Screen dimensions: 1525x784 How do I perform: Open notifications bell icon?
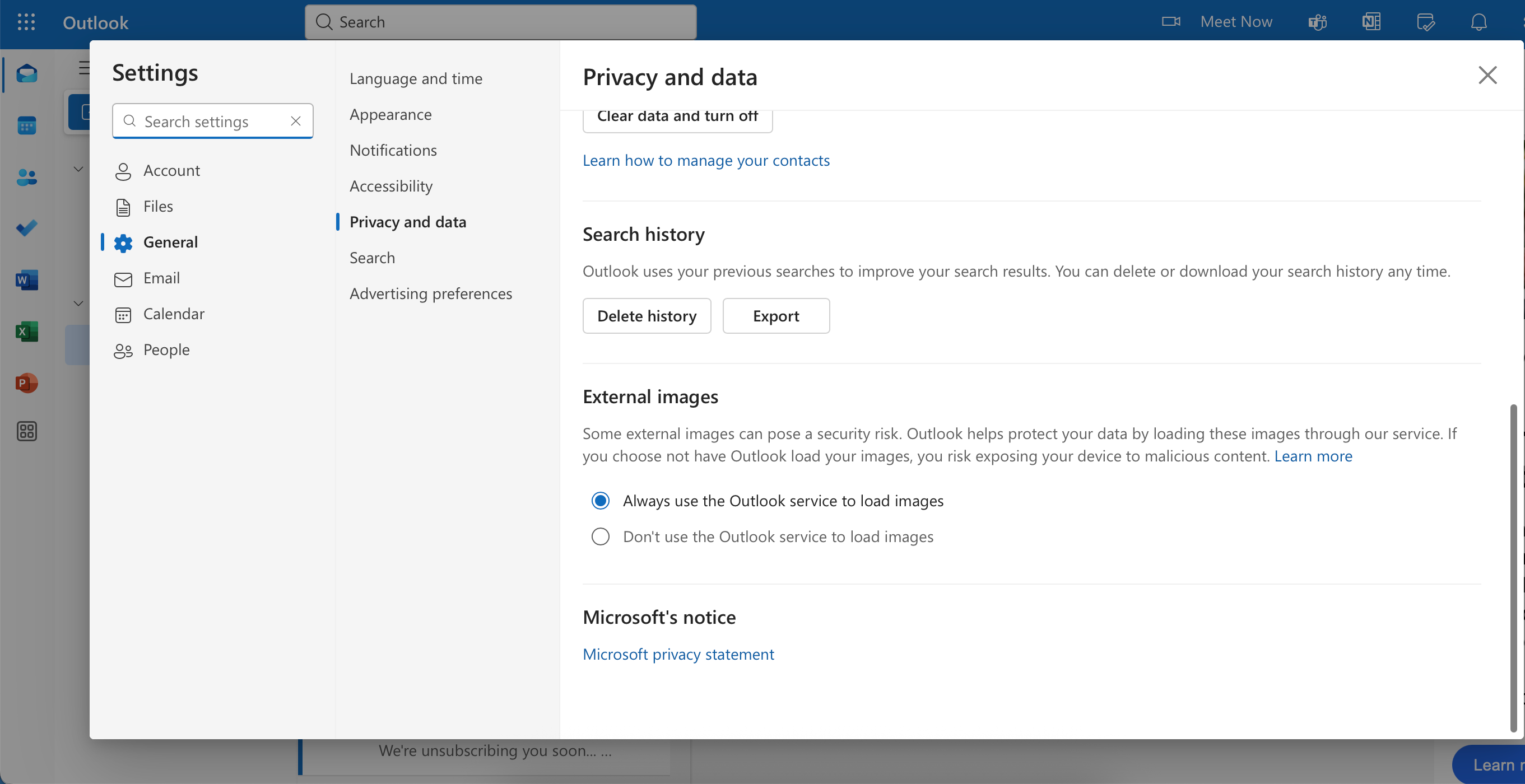1478,22
